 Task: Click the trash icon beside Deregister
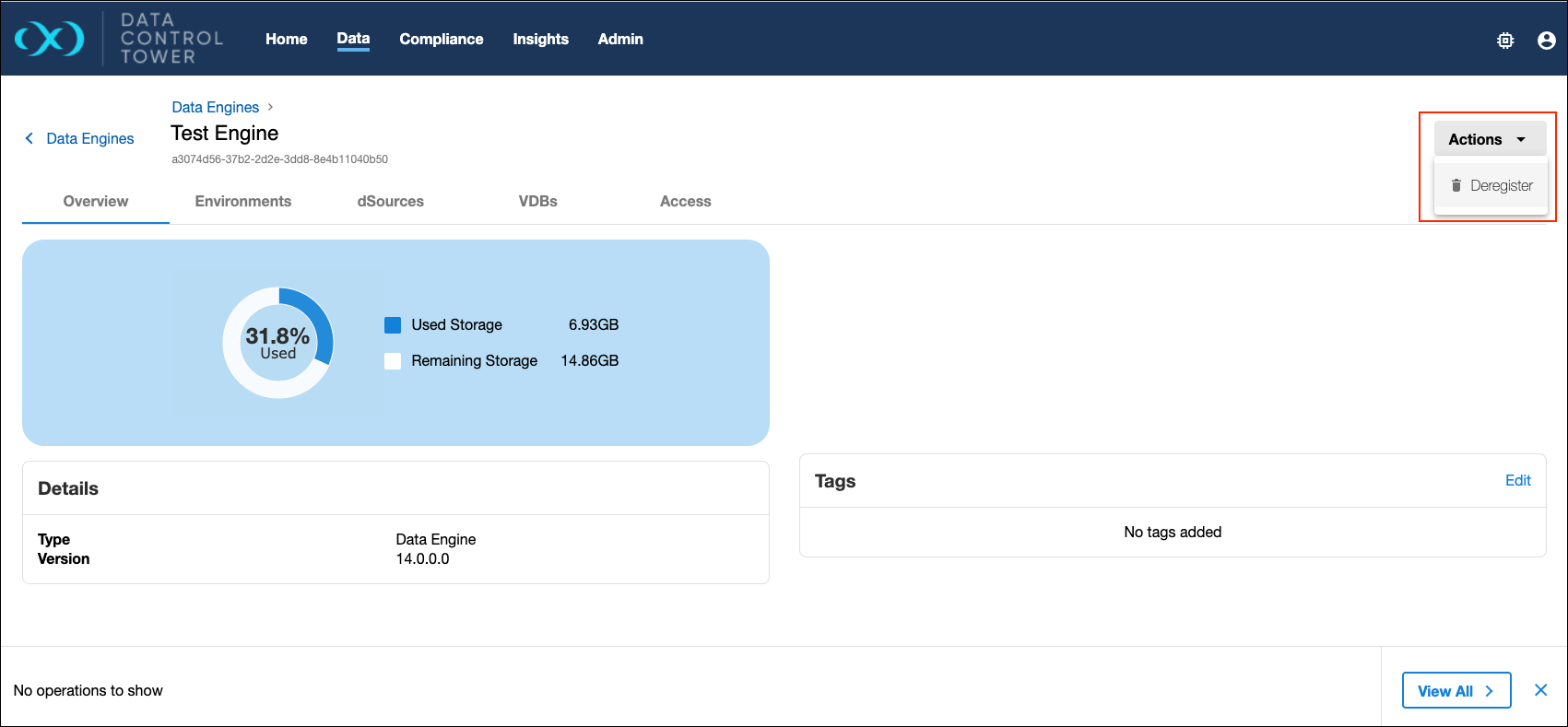(x=1456, y=185)
